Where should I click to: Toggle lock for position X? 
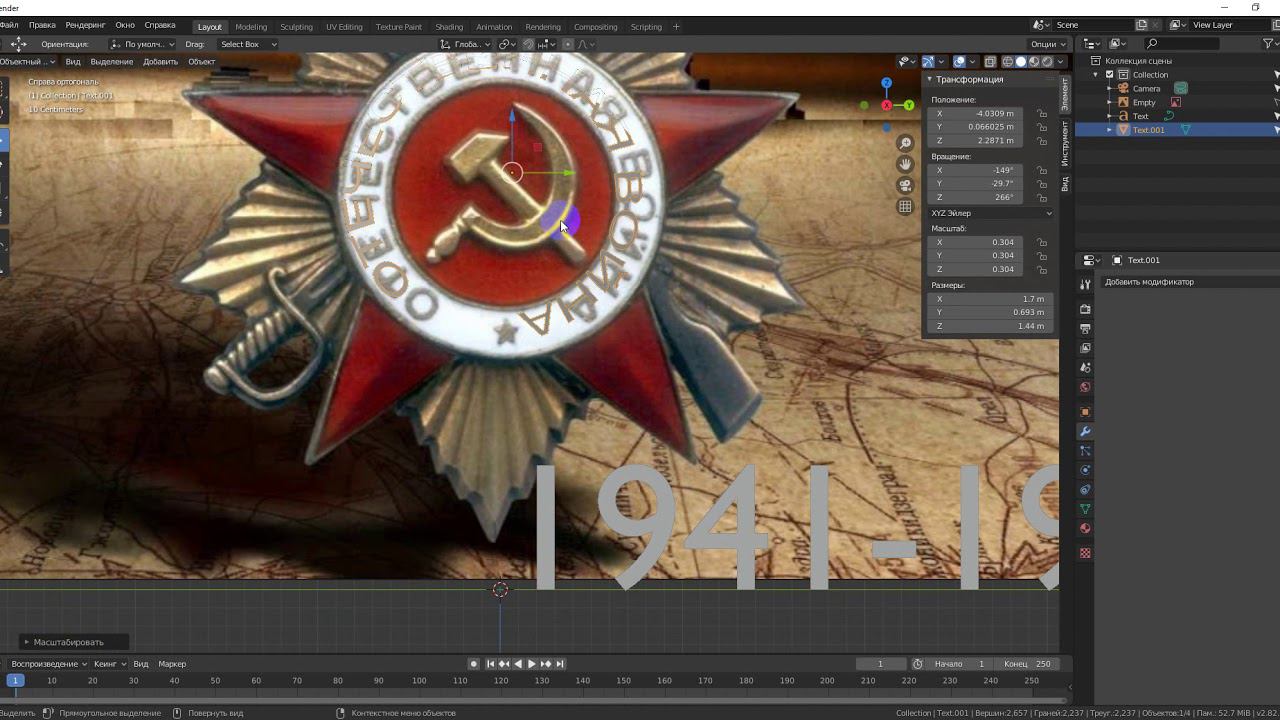[1042, 114]
